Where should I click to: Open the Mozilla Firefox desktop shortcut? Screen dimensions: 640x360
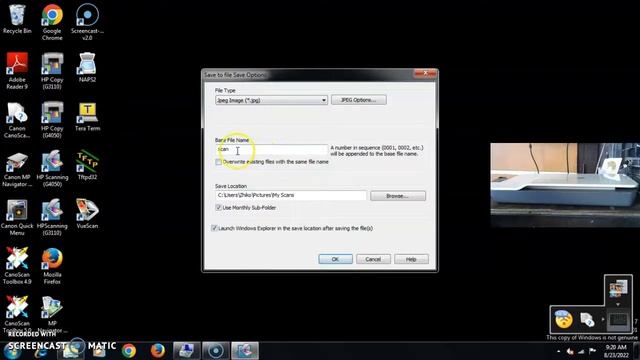tap(52, 266)
